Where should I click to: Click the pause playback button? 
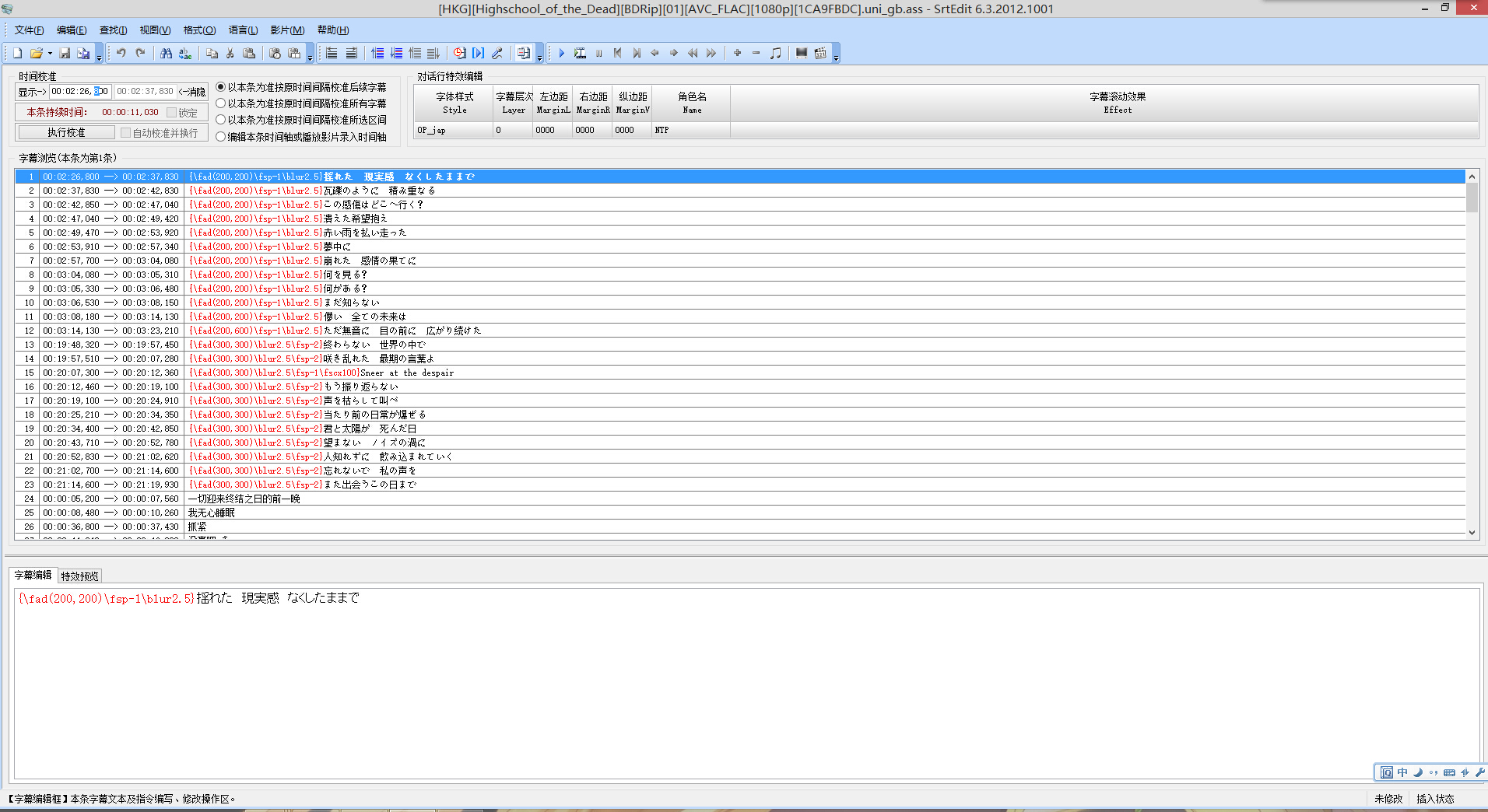pos(598,53)
